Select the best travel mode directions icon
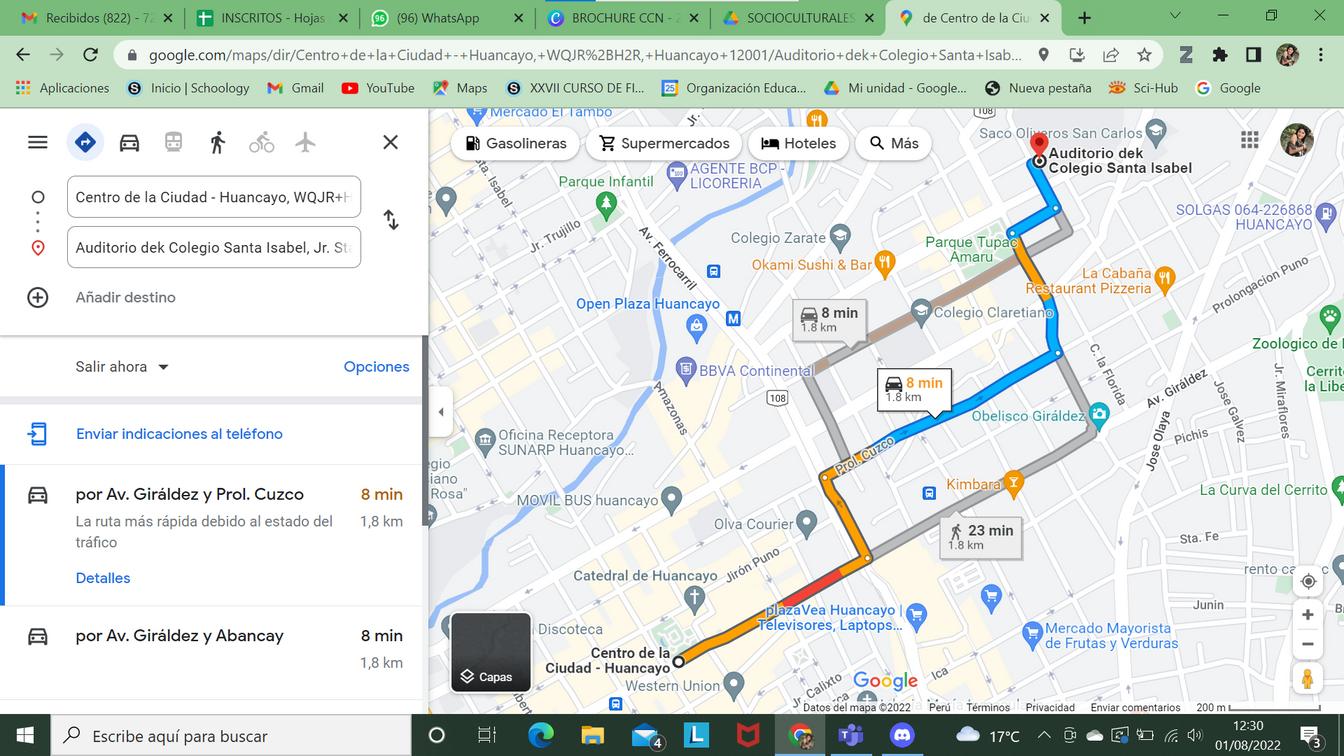Viewport: 1344px width, 756px height. (x=85, y=143)
